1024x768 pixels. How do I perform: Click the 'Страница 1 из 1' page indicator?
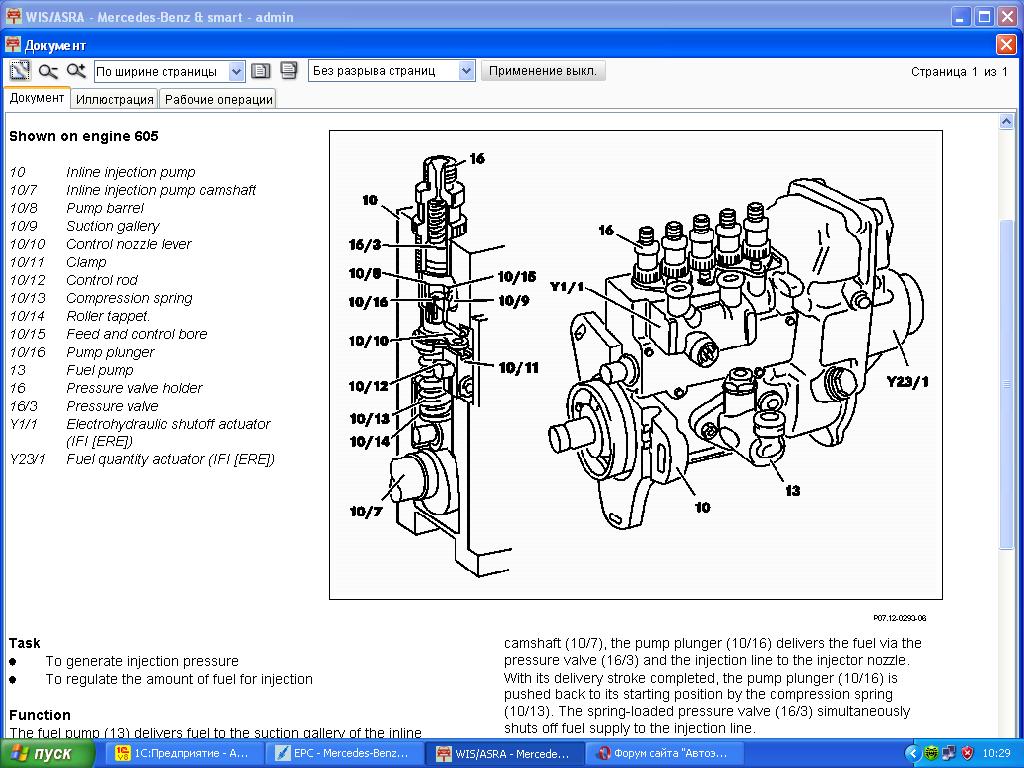pyautogui.click(x=959, y=72)
